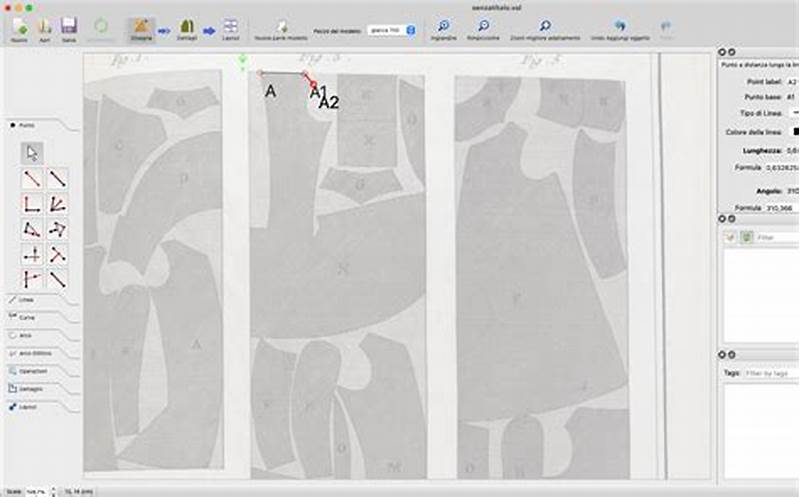Click the Scale percentage field in status bar
The width and height of the screenshot is (800, 497).
point(36,492)
